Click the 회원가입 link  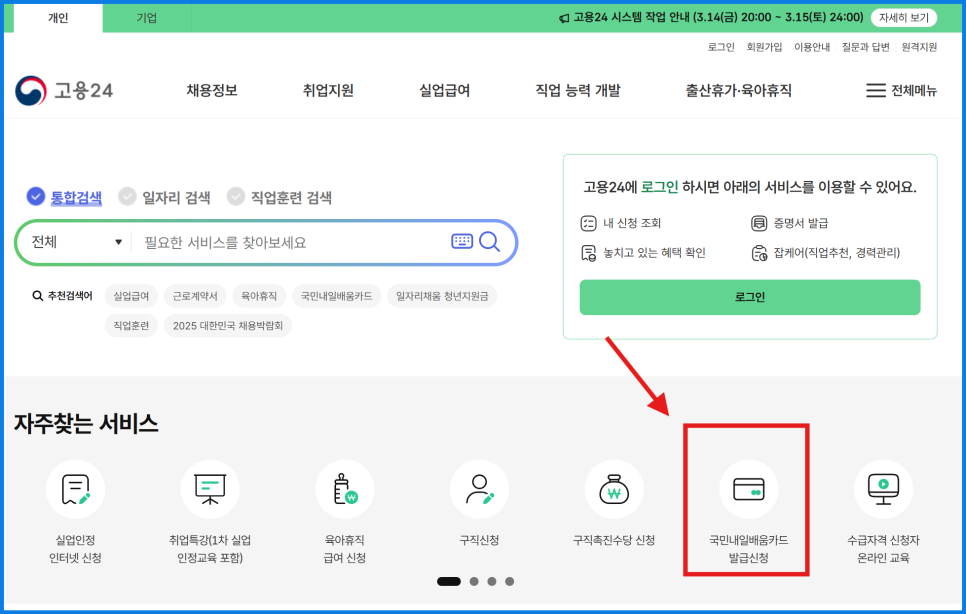[x=764, y=47]
